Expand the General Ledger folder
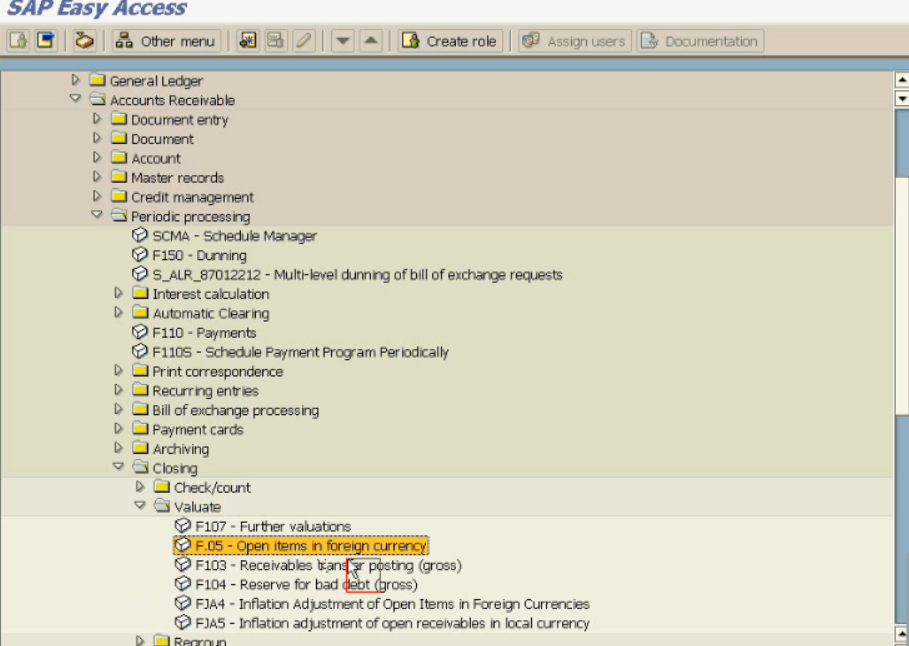The image size is (909, 646). coord(75,79)
